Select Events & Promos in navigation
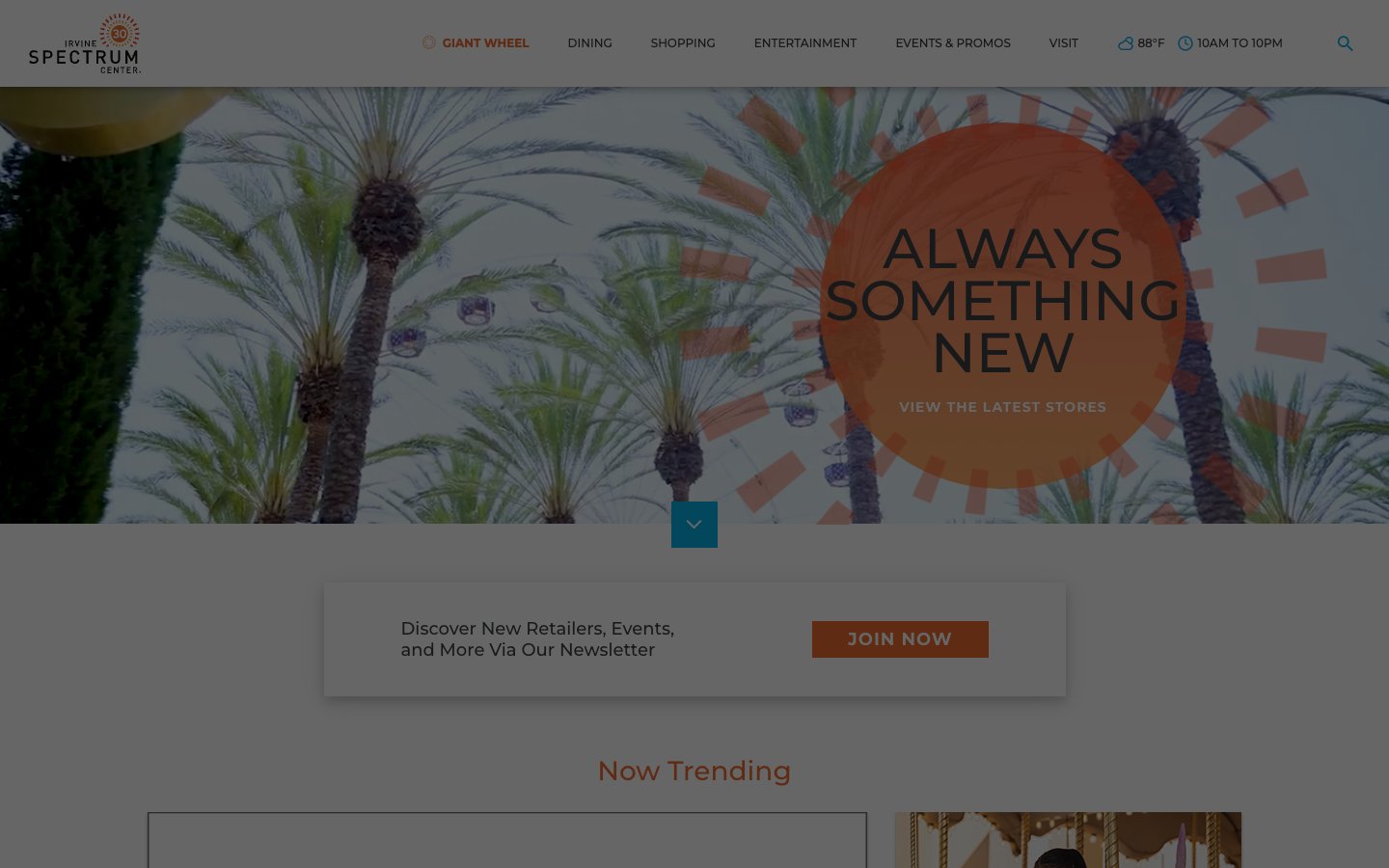Image resolution: width=1389 pixels, height=868 pixels. [953, 43]
